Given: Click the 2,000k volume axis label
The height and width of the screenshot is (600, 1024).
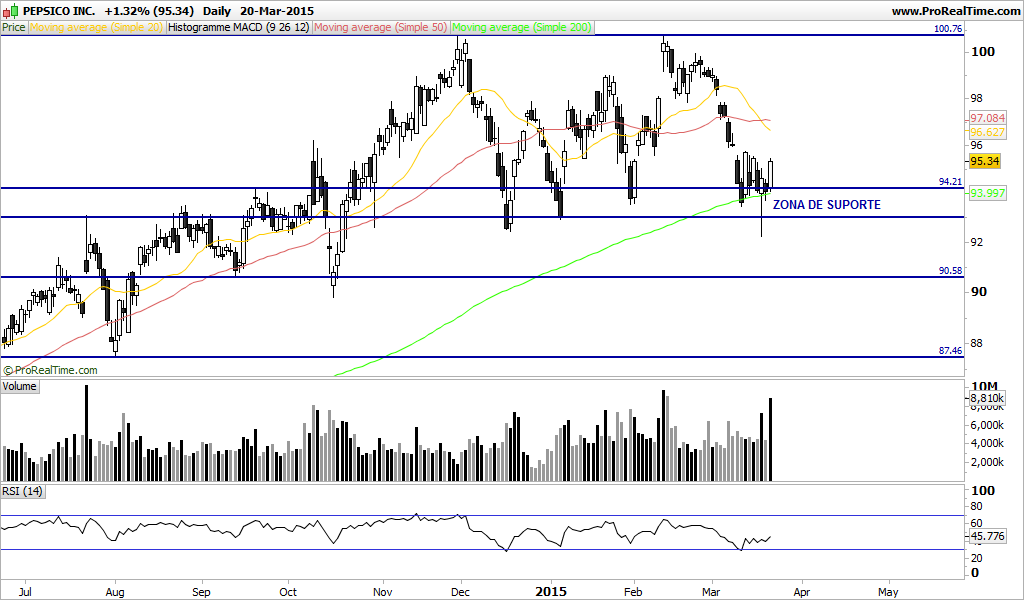Looking at the screenshot, I should (987, 462).
